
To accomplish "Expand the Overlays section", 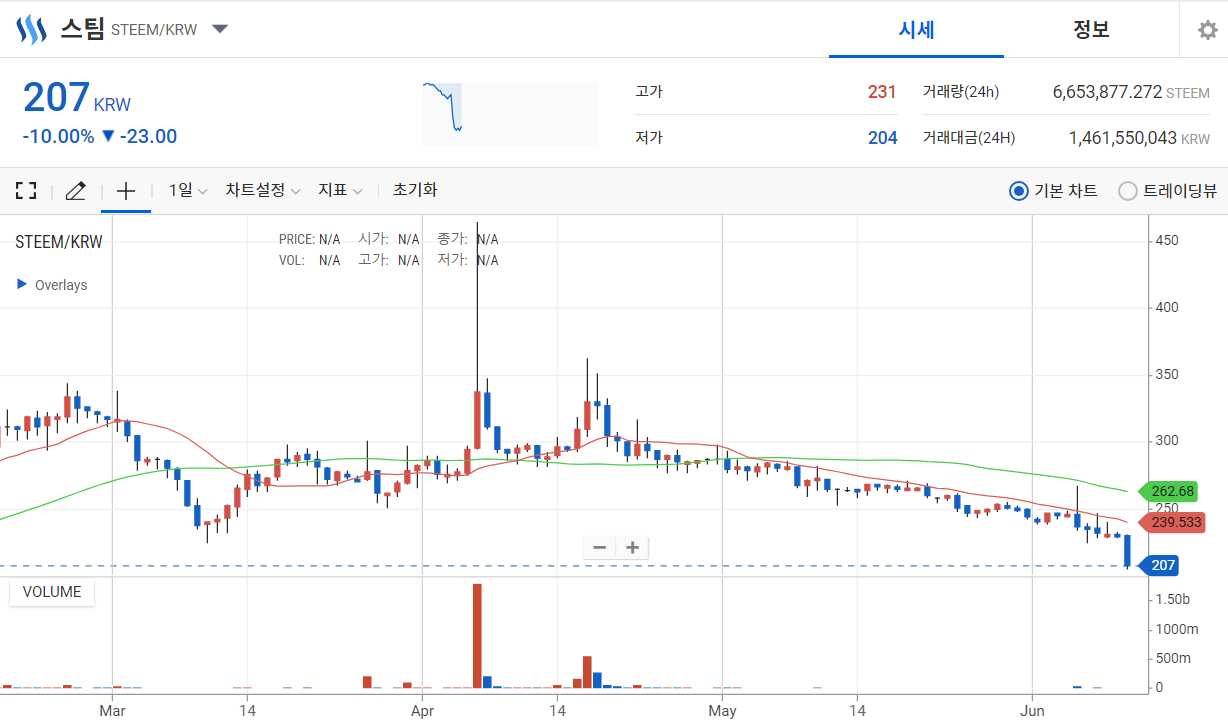I will (x=52, y=285).
